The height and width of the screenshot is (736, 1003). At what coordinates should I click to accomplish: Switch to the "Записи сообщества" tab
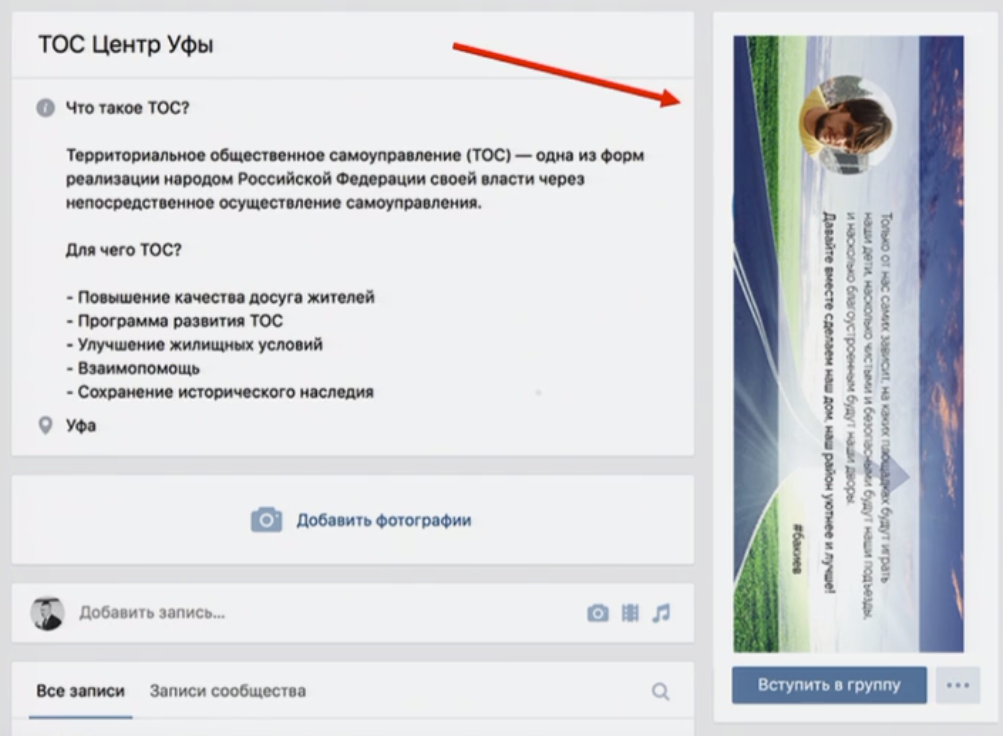pyautogui.click(x=228, y=691)
